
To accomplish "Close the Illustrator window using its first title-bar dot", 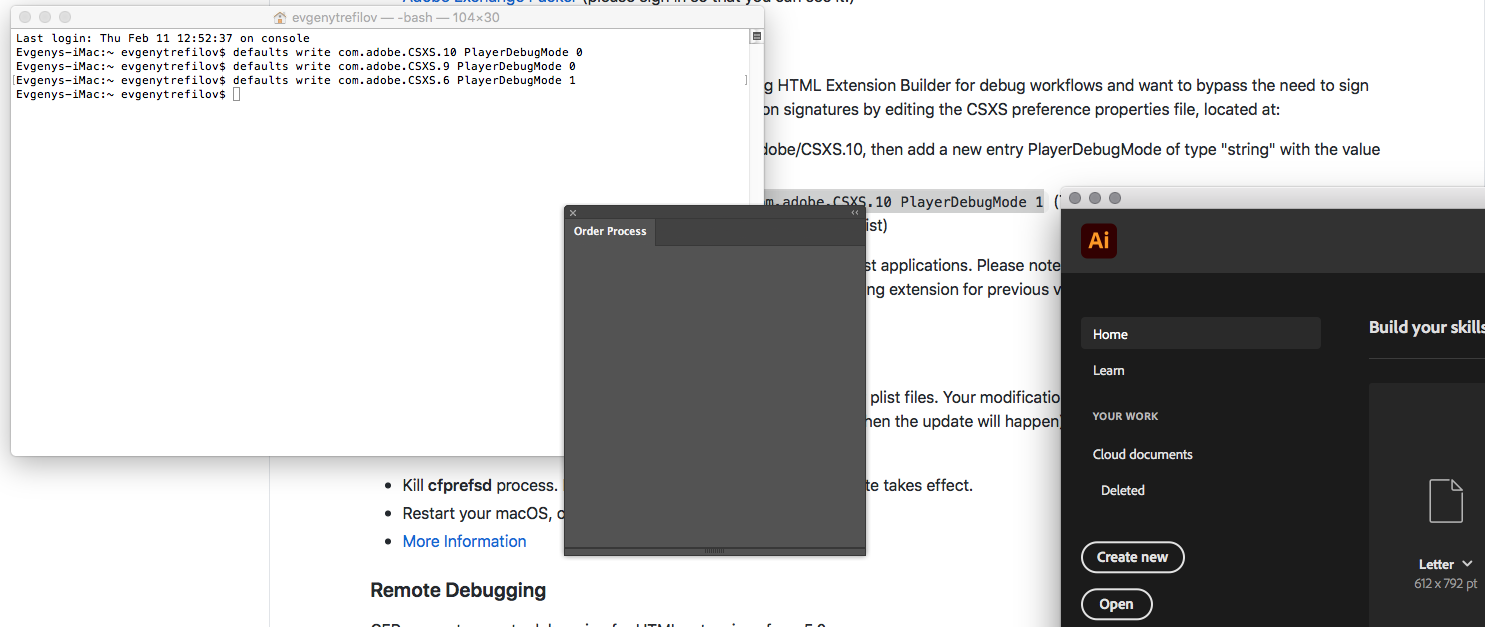I will point(1076,198).
